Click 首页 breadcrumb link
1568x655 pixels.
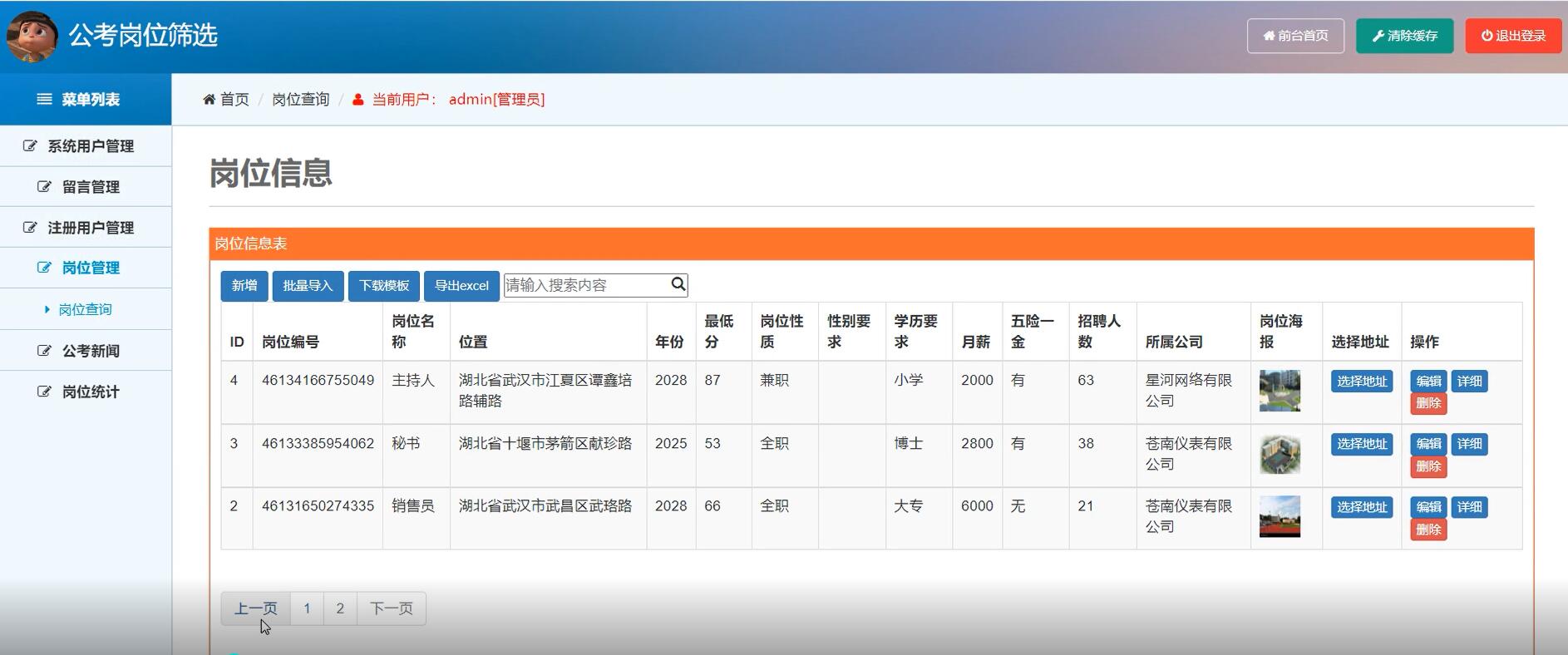tap(234, 100)
